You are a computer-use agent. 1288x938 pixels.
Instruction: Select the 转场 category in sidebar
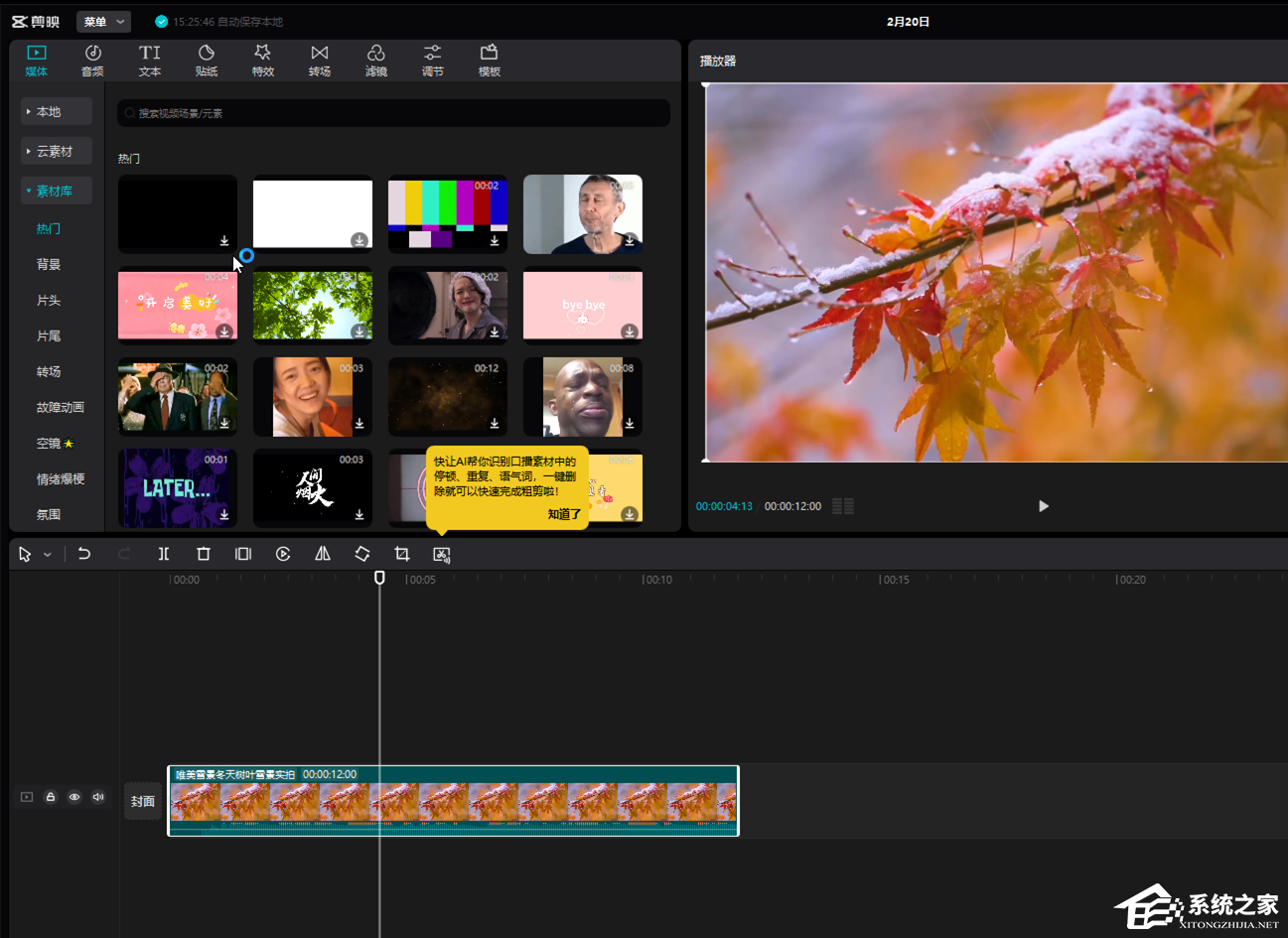(49, 371)
